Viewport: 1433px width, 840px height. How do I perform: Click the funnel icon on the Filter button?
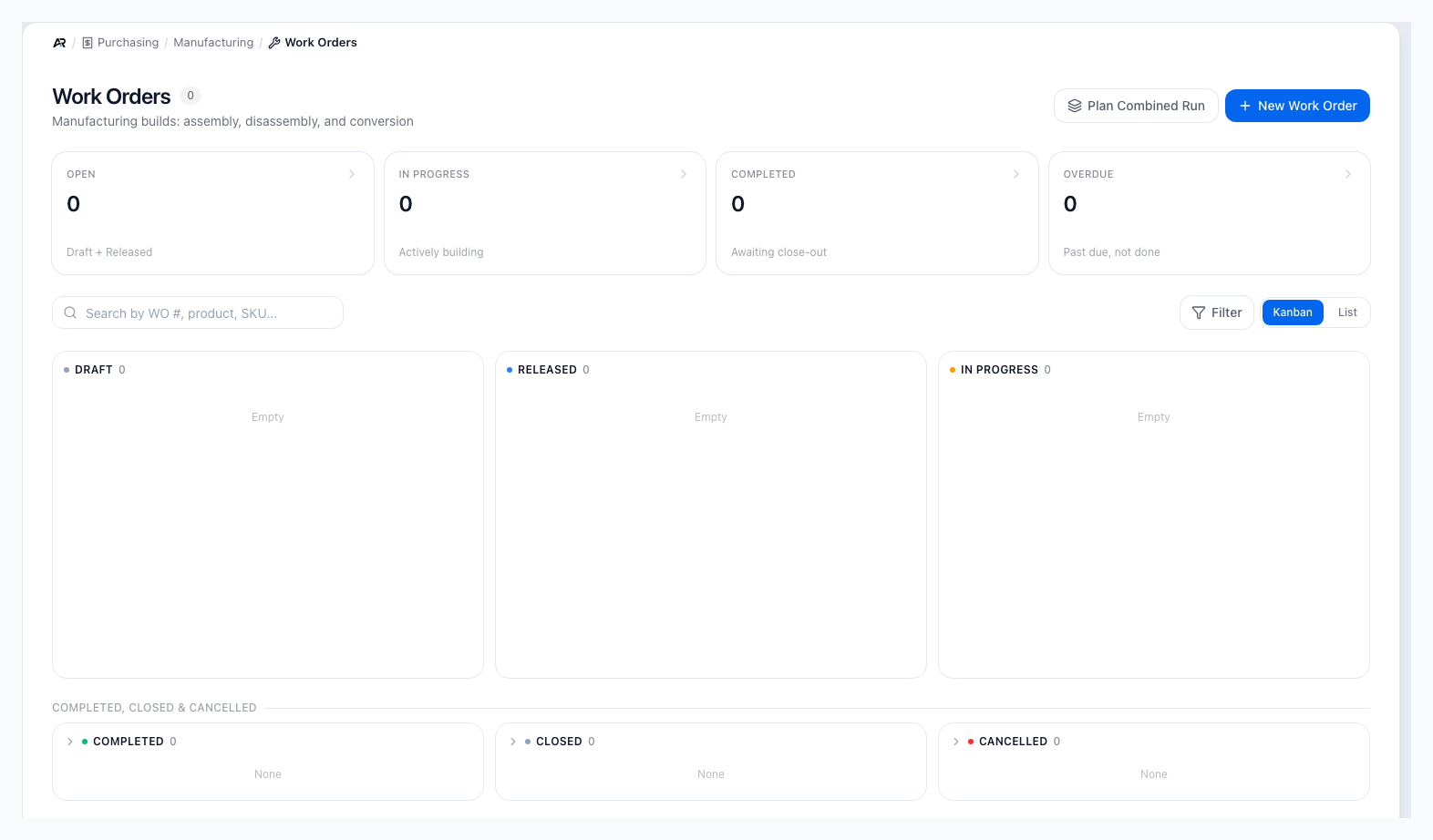click(1199, 312)
